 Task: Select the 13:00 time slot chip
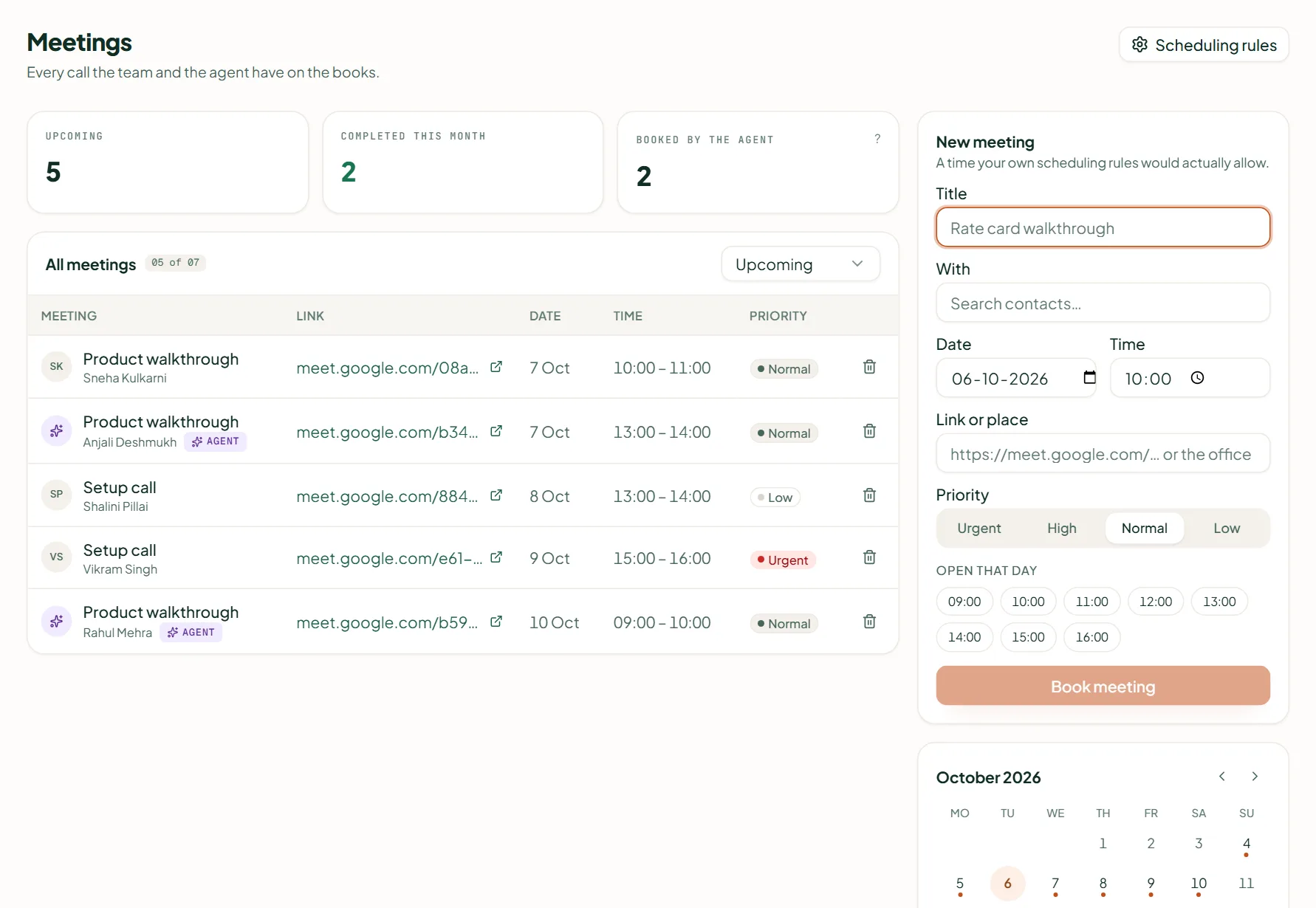tap(1219, 602)
